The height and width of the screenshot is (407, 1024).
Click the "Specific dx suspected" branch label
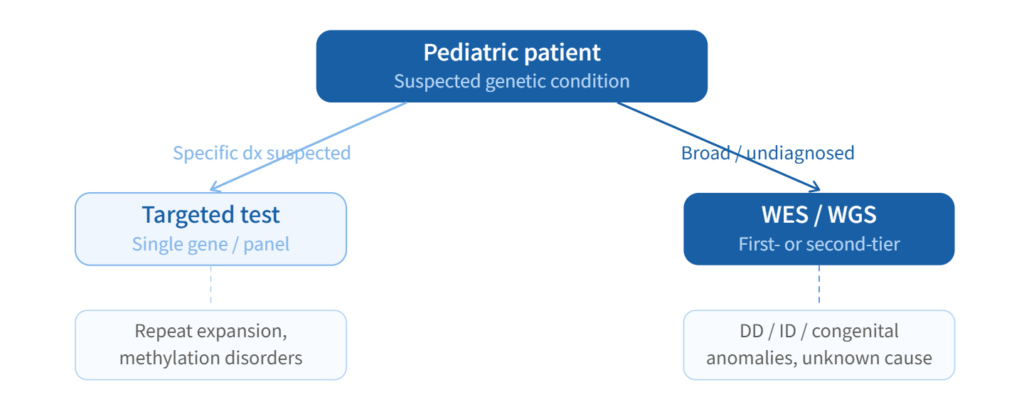[x=262, y=153]
